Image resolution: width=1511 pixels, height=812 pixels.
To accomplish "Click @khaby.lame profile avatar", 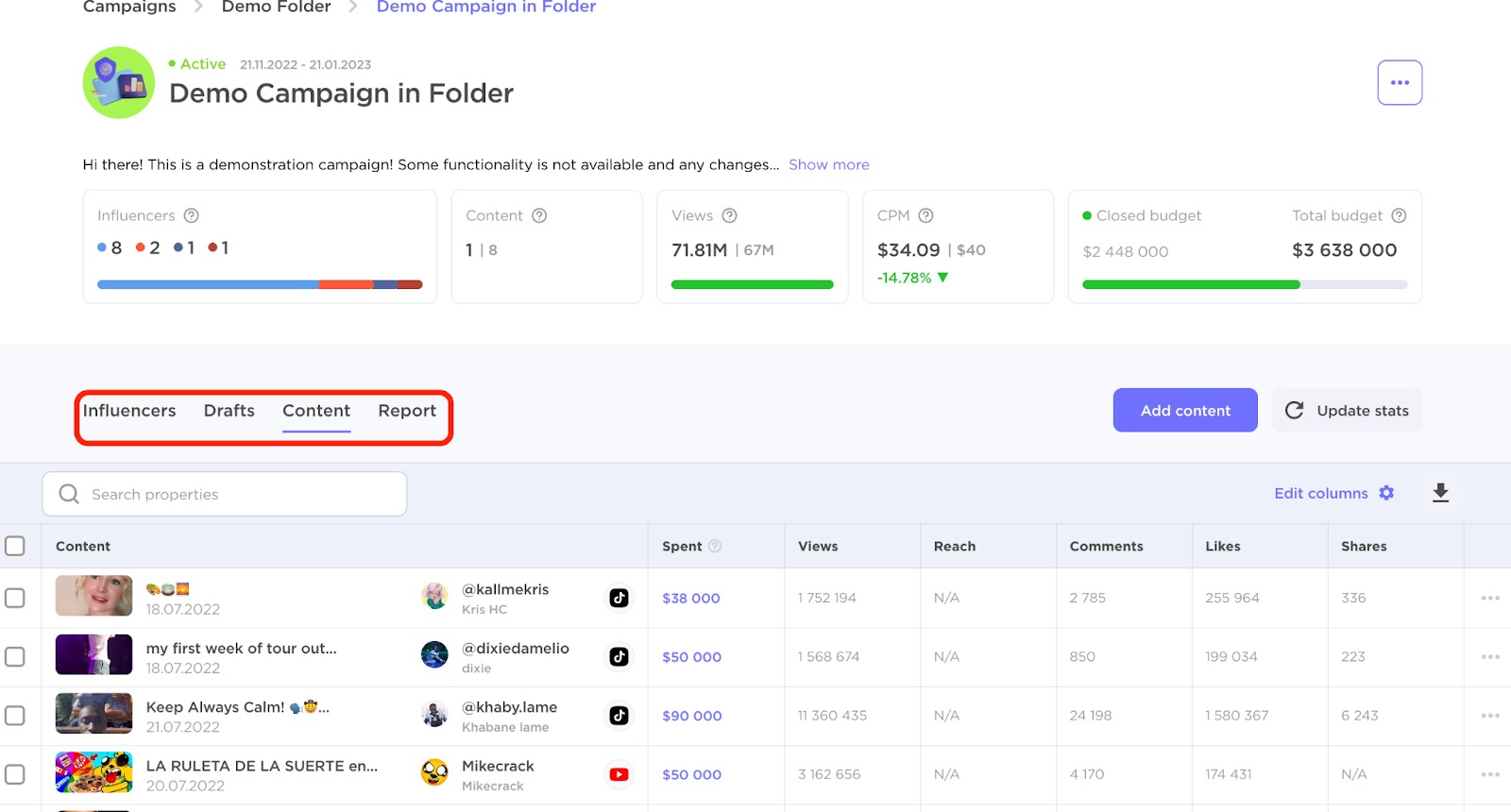I will click(434, 714).
